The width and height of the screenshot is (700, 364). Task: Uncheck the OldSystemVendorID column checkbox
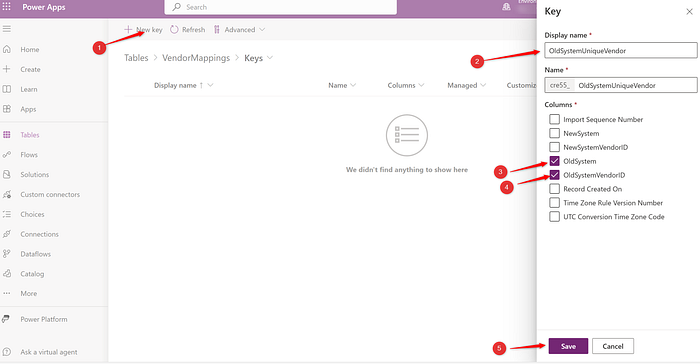[x=554, y=175]
